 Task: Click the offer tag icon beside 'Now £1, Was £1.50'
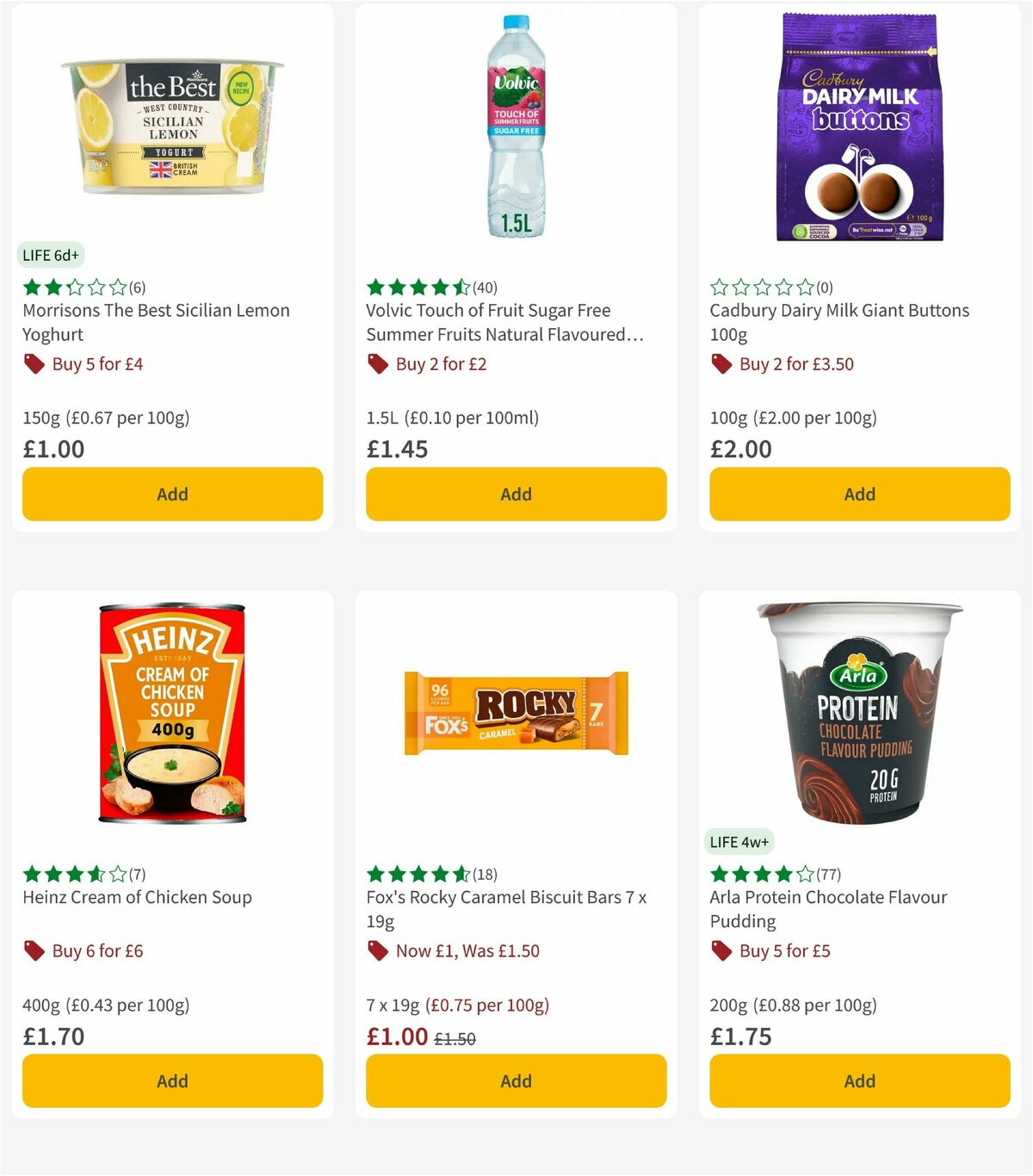click(377, 951)
